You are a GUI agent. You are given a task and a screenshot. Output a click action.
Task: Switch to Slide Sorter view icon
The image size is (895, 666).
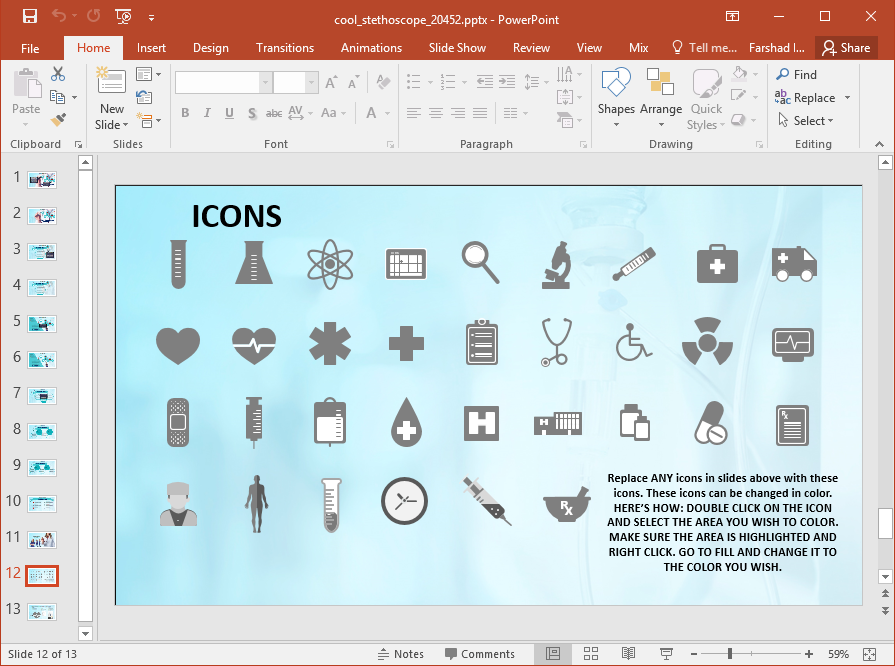click(x=591, y=653)
